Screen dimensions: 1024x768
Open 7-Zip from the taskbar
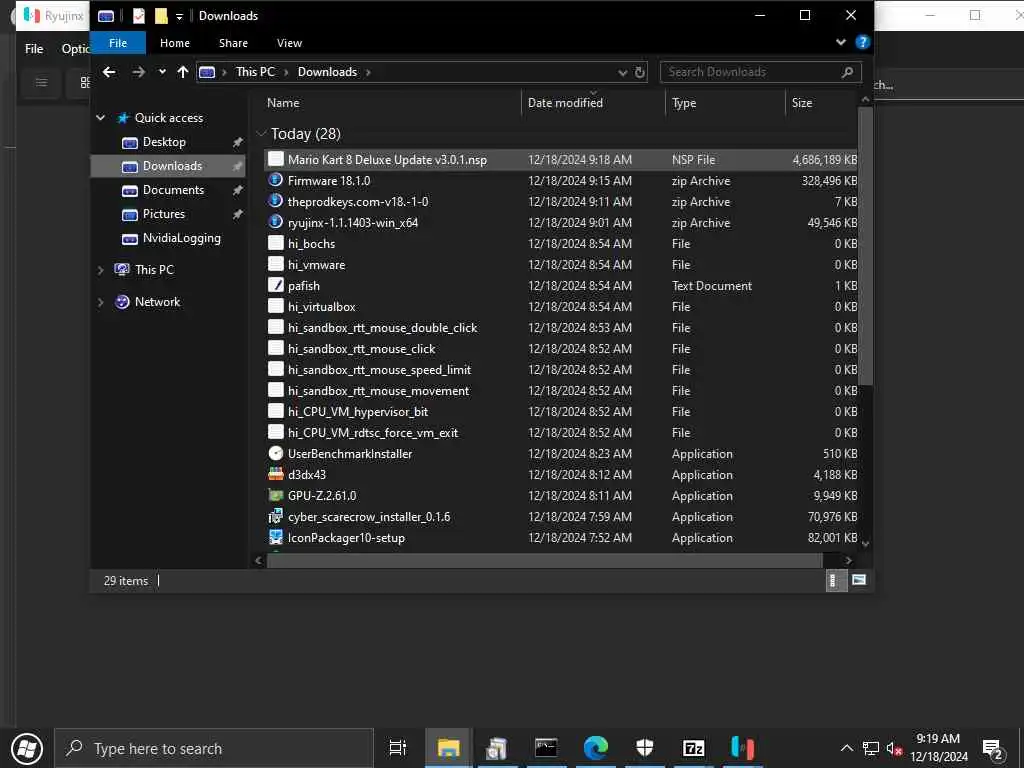pyautogui.click(x=693, y=748)
